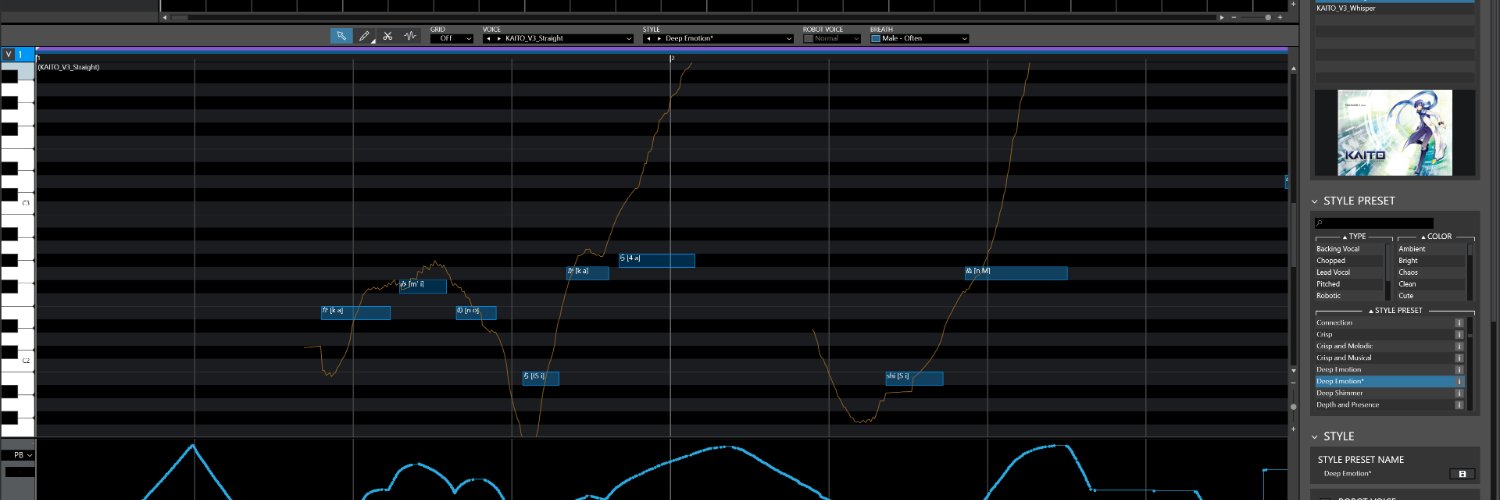
Task: Activate the waveform pitch-curve tool
Action: pyautogui.click(x=410, y=36)
